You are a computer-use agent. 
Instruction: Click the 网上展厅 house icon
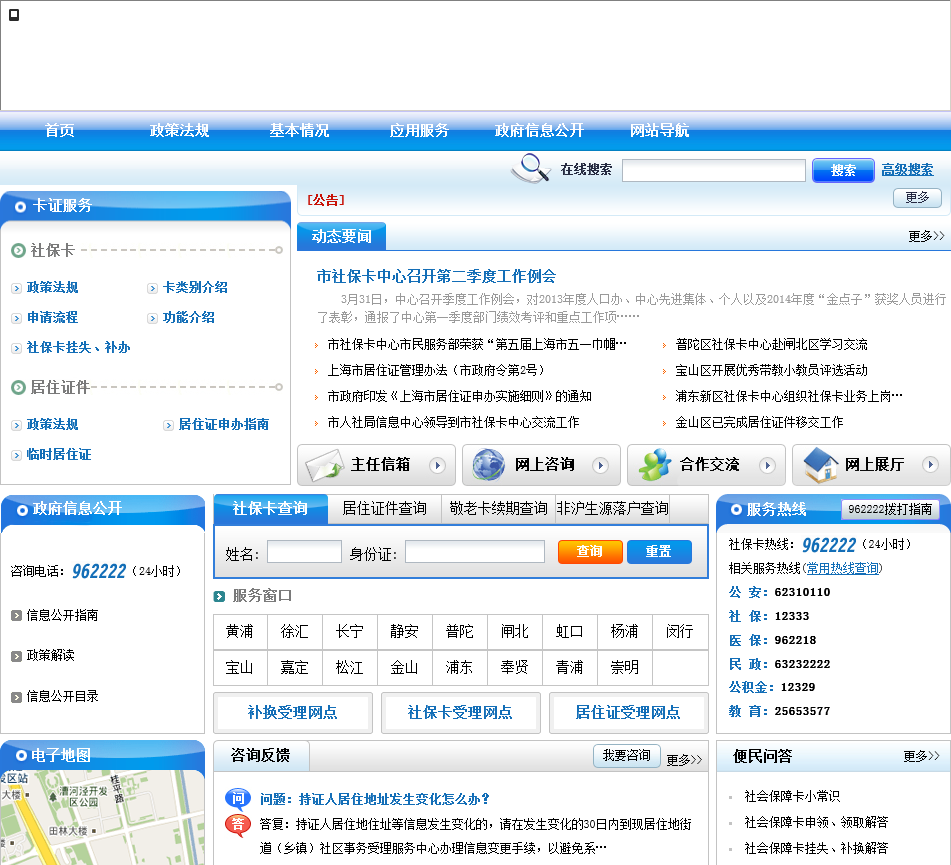(x=820, y=465)
